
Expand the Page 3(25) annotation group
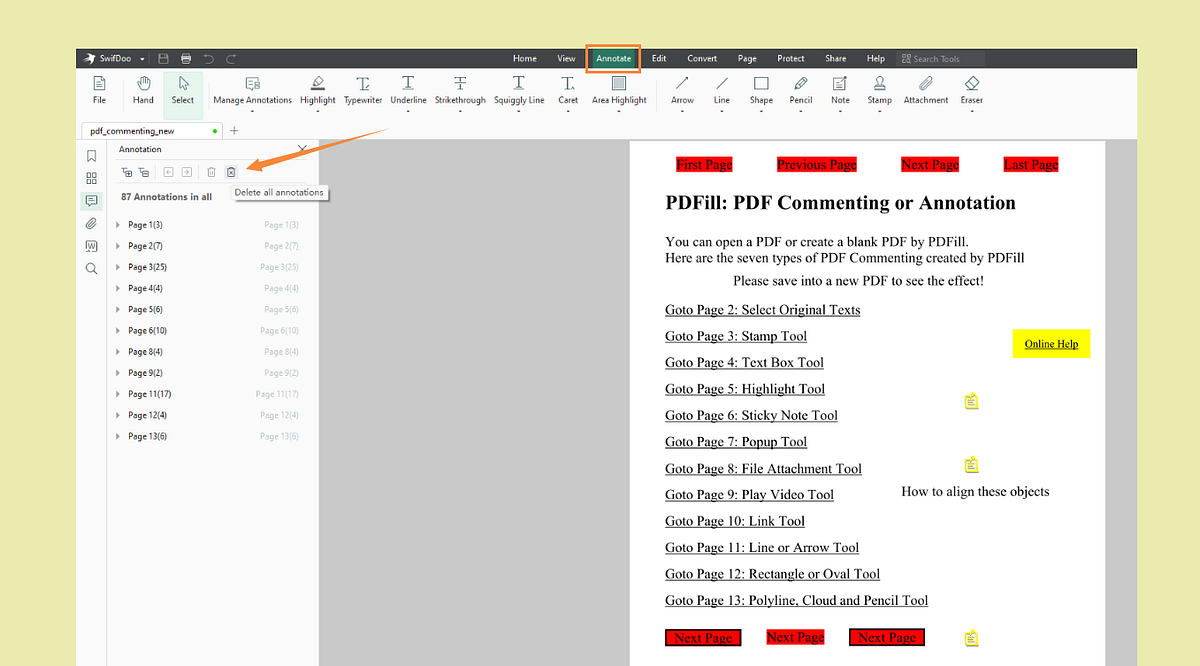point(118,267)
